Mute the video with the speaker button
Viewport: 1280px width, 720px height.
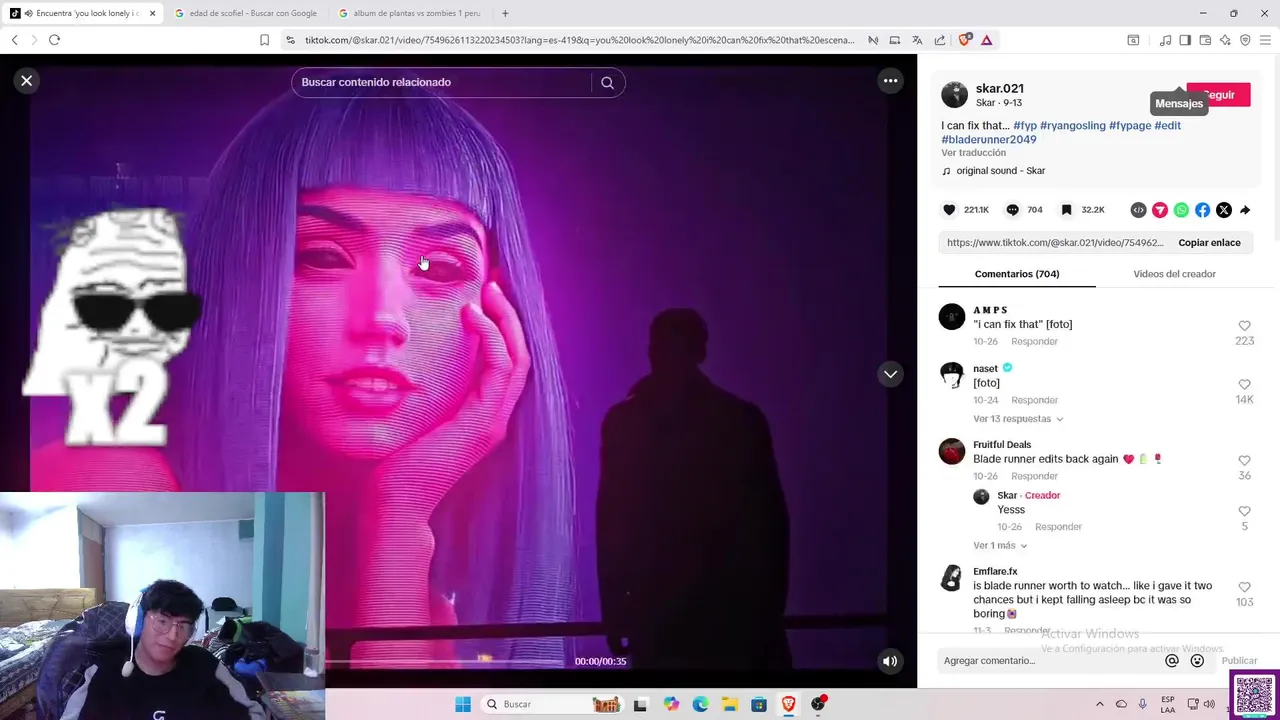pos(890,661)
